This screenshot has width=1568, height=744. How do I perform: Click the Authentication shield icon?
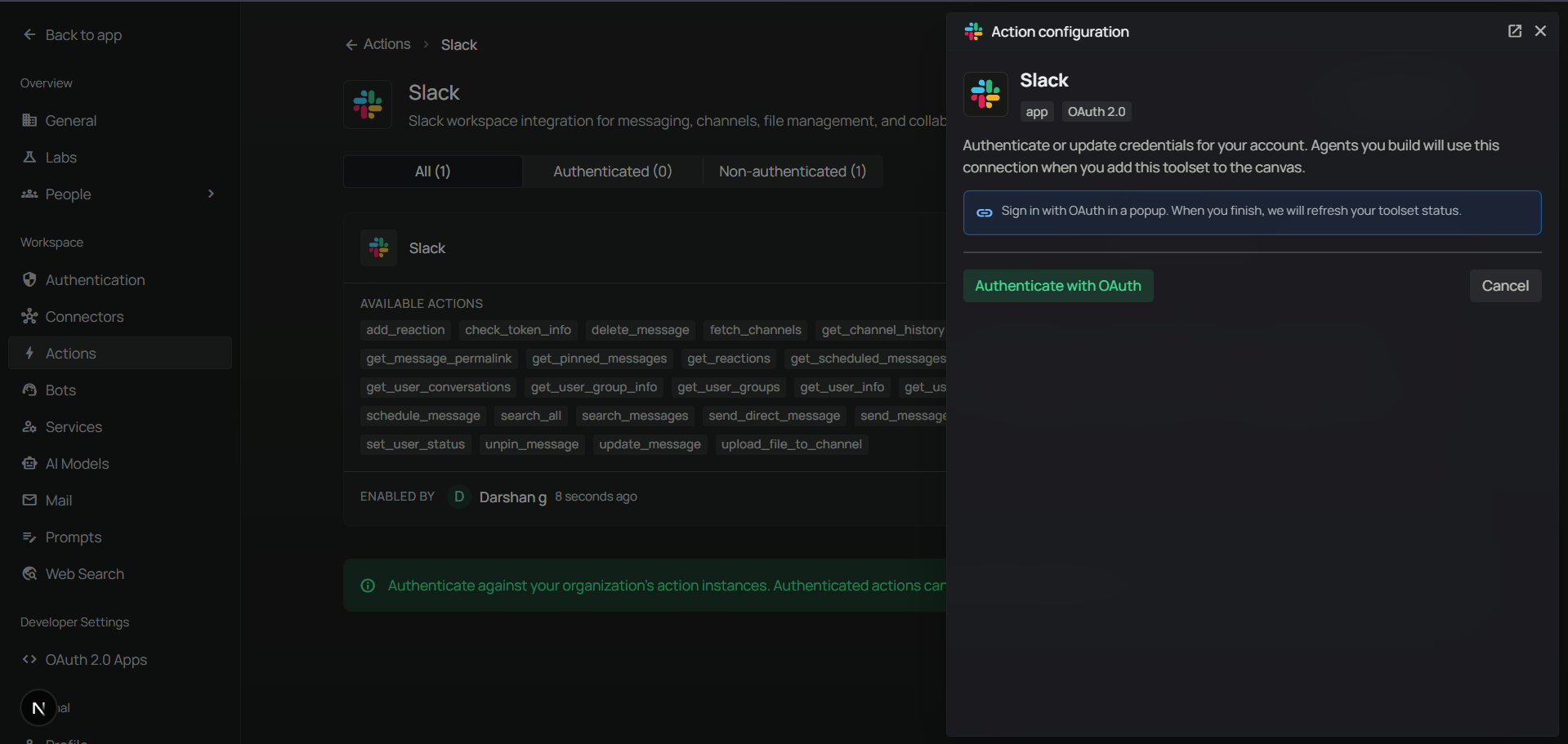[x=29, y=279]
